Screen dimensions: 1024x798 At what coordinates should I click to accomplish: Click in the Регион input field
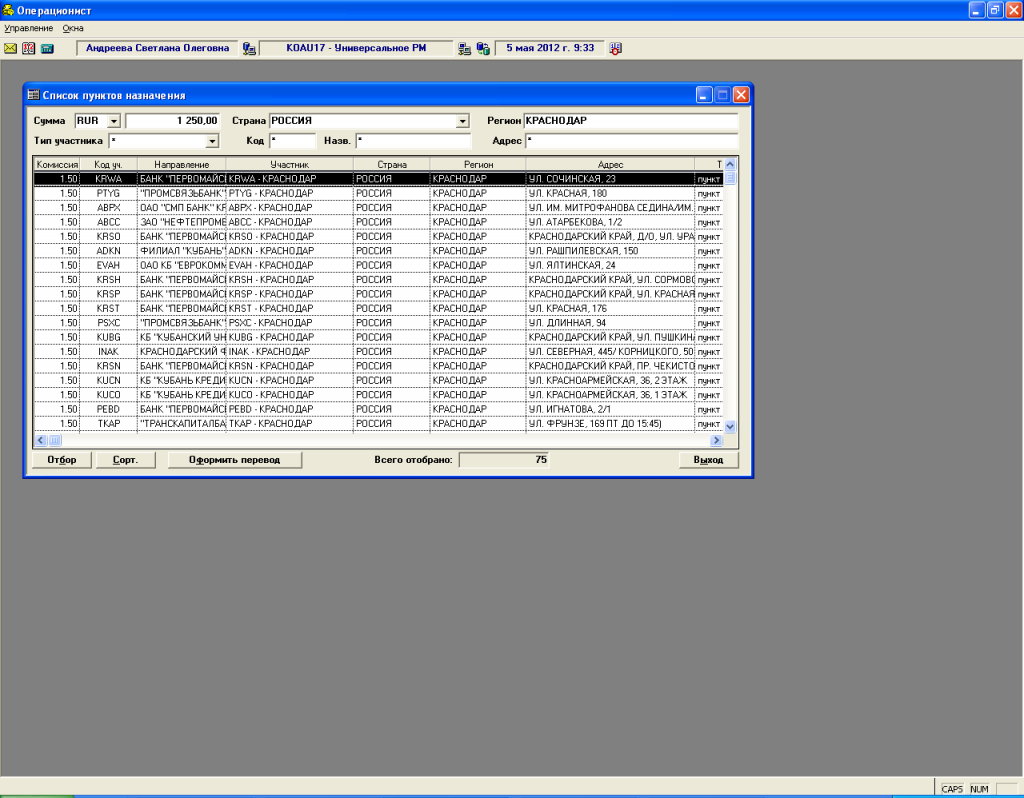630,121
